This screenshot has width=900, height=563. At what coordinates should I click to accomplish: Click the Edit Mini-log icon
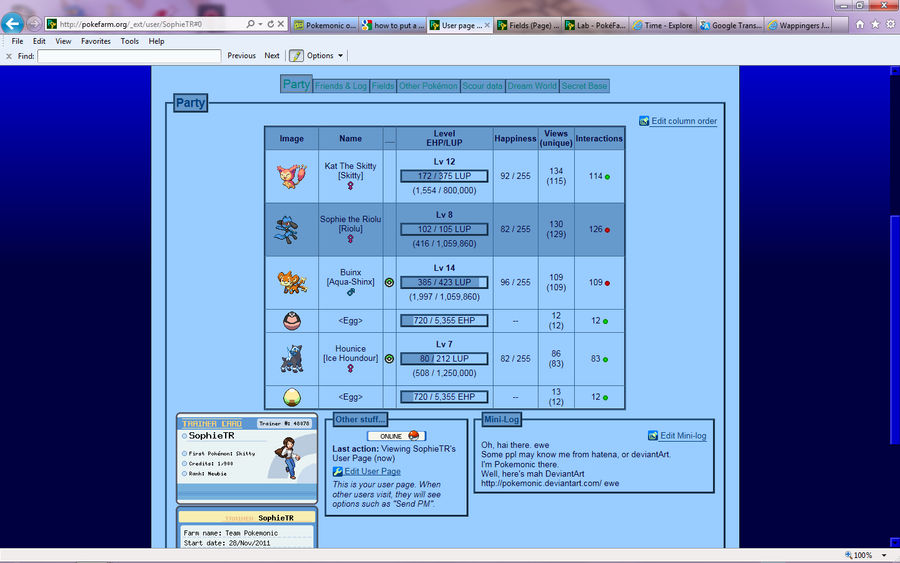tap(653, 436)
